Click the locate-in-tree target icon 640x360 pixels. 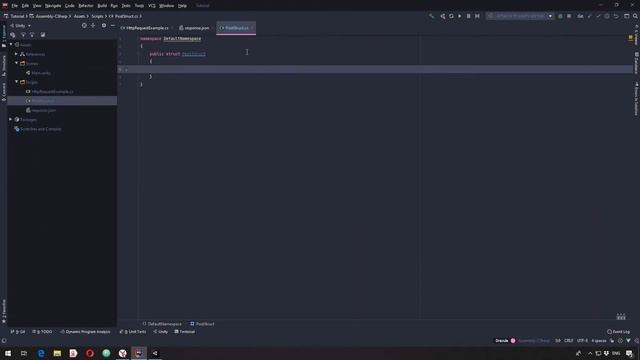click(84, 25)
